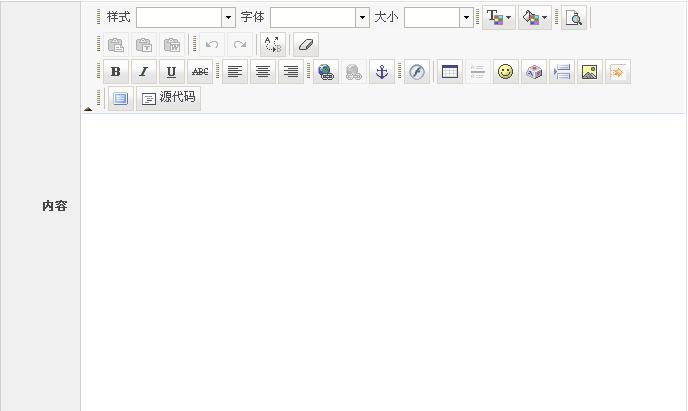Insert an anchor
Screen dimensions: 688x411
(x=382, y=71)
